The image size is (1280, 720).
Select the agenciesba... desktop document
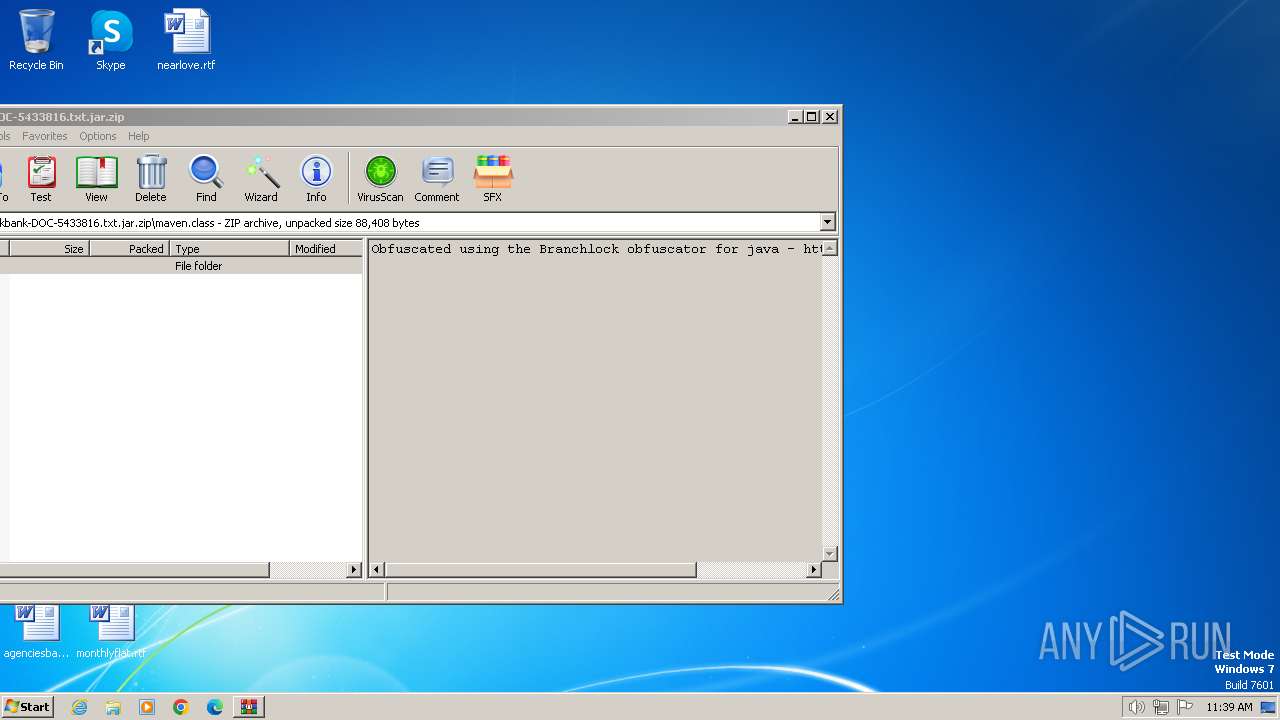tap(37, 632)
